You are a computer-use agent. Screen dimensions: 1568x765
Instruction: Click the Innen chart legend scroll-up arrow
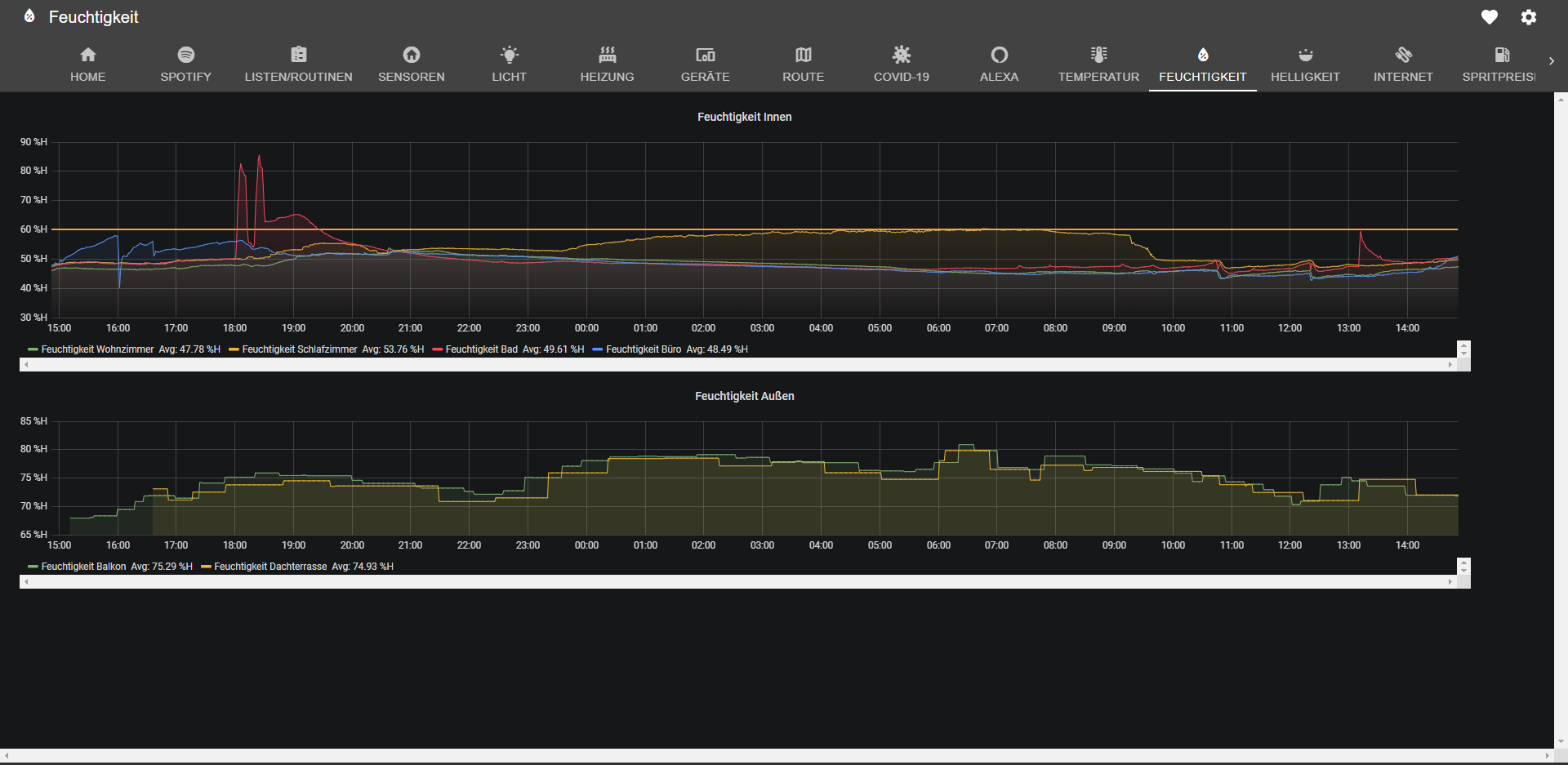(1463, 345)
